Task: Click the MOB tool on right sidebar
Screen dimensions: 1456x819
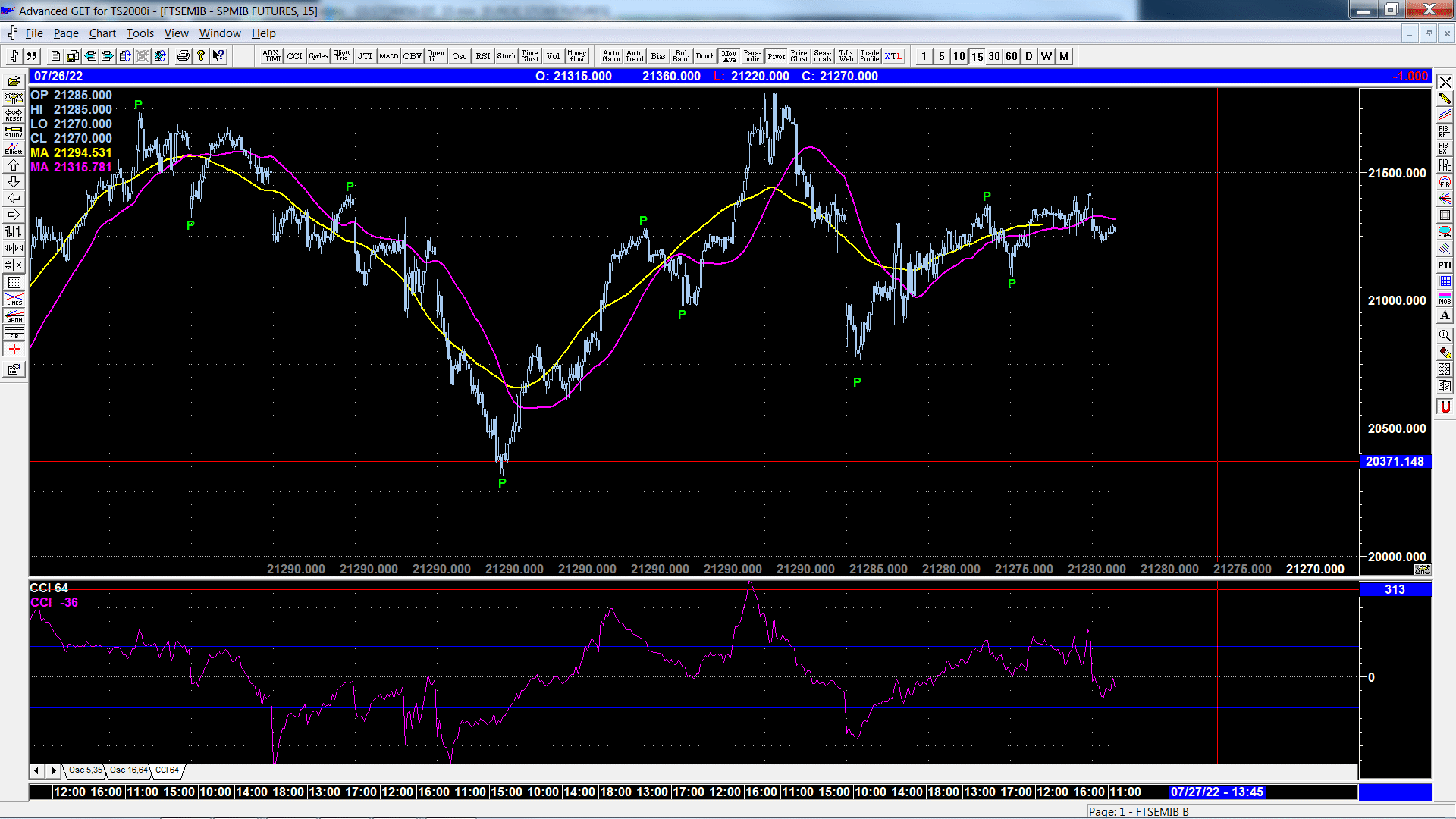Action: point(1445,298)
